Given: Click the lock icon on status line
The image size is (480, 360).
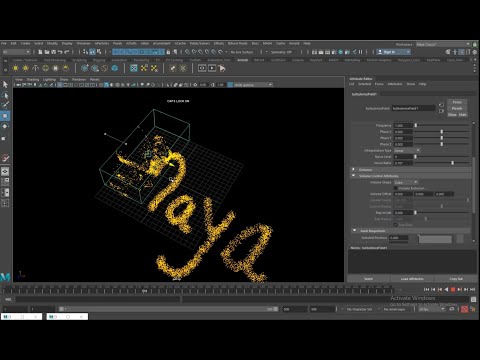Looking at the screenshot, I should (168, 52).
